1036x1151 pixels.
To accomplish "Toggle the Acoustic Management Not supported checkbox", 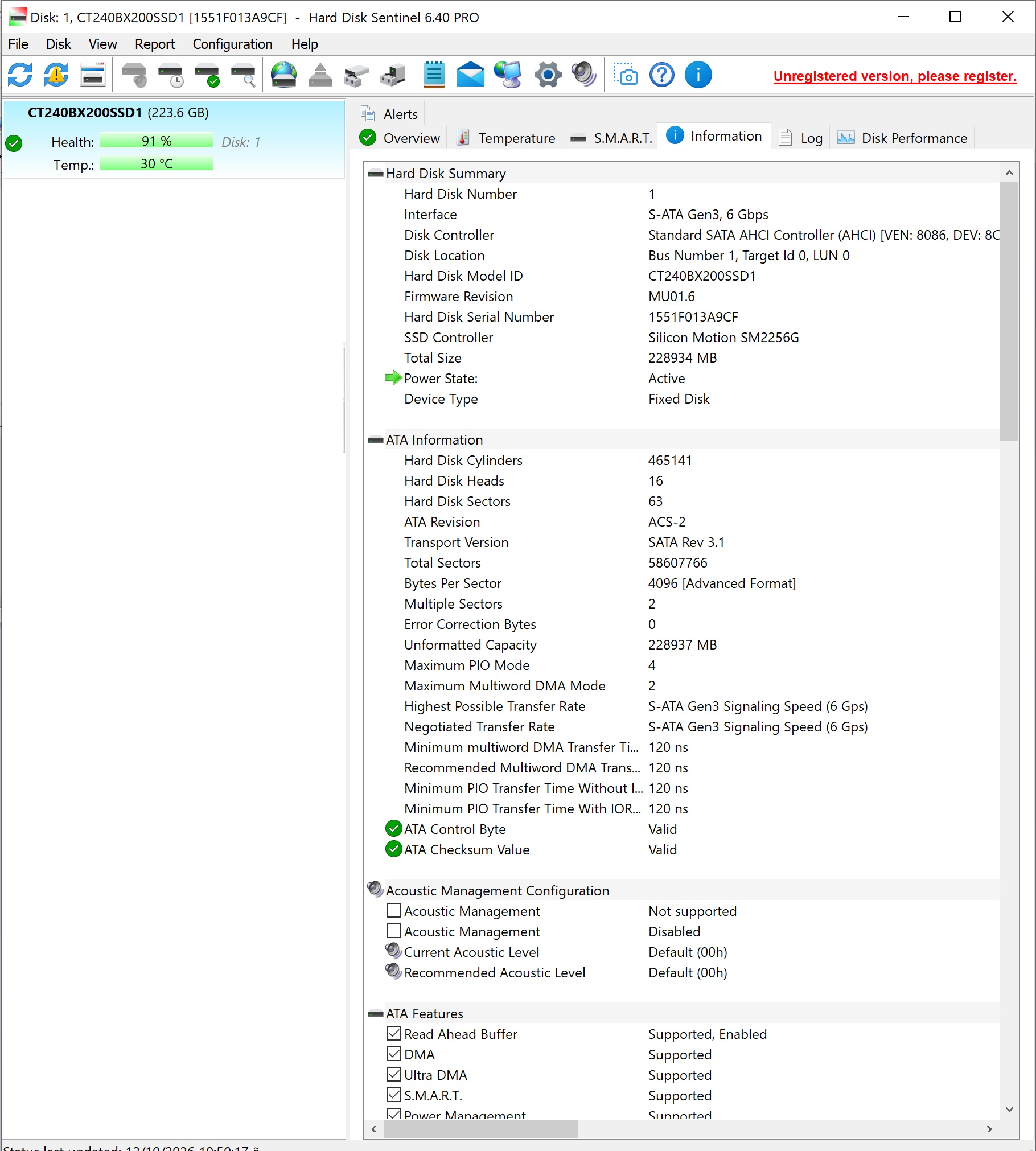I will tap(394, 910).
